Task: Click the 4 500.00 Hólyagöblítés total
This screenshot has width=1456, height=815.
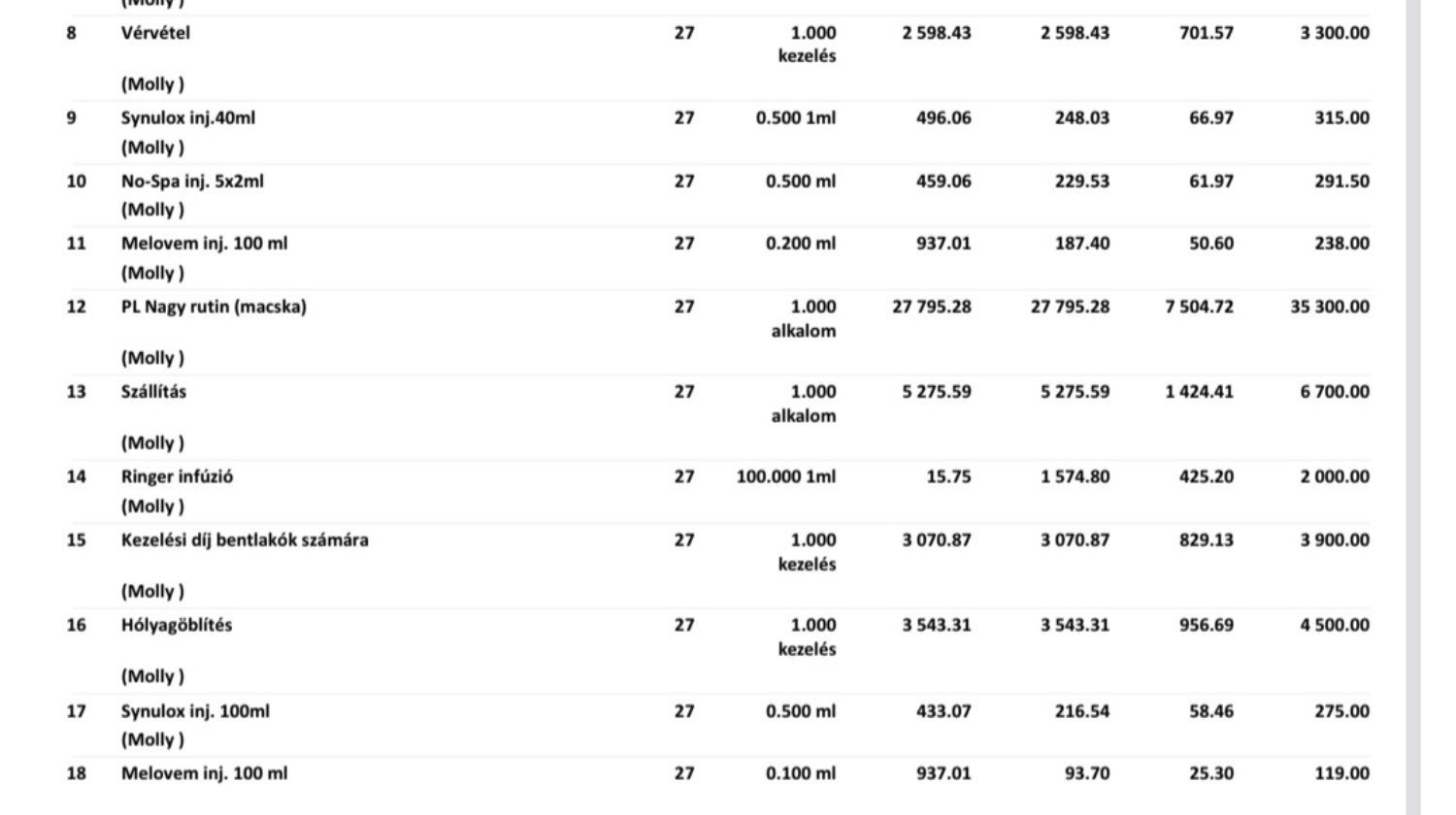Action: [1335, 626]
